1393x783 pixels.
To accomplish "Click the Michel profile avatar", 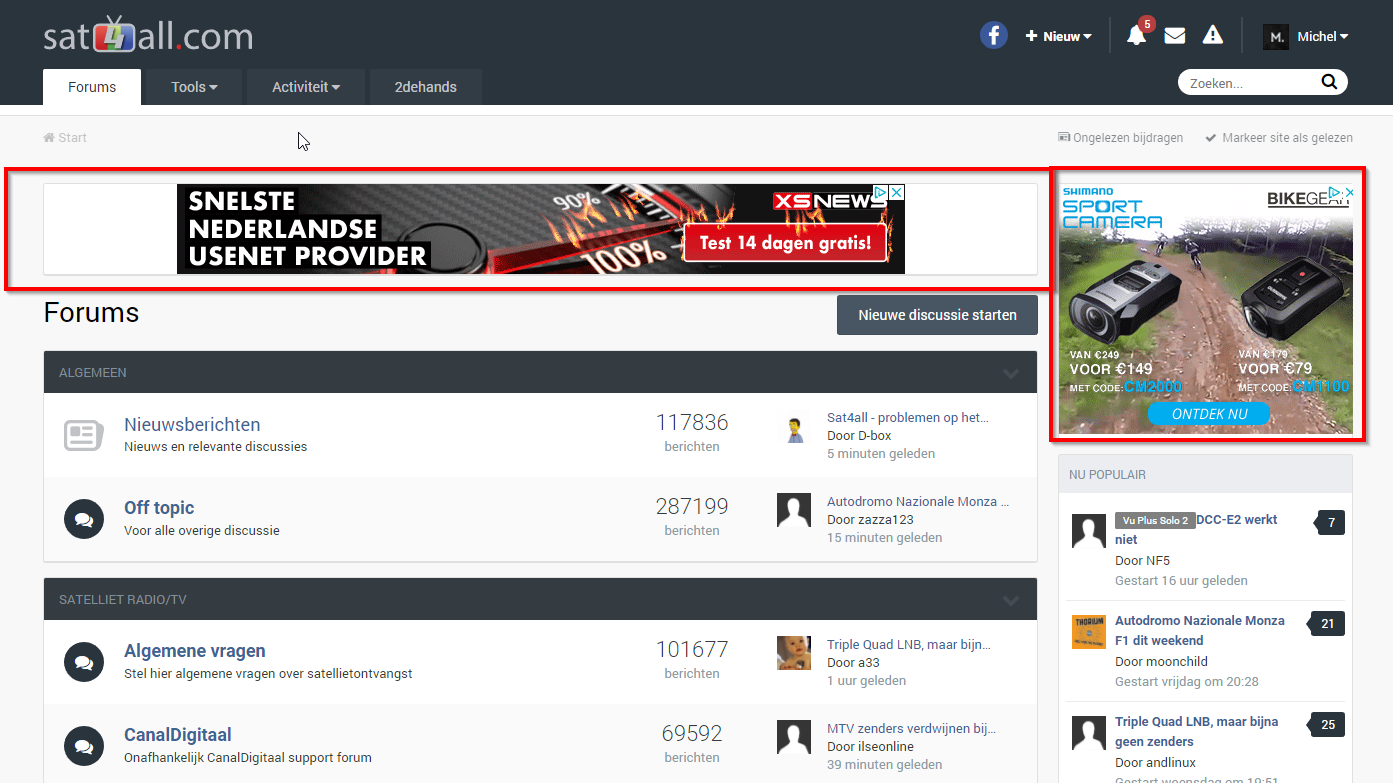I will (1276, 37).
